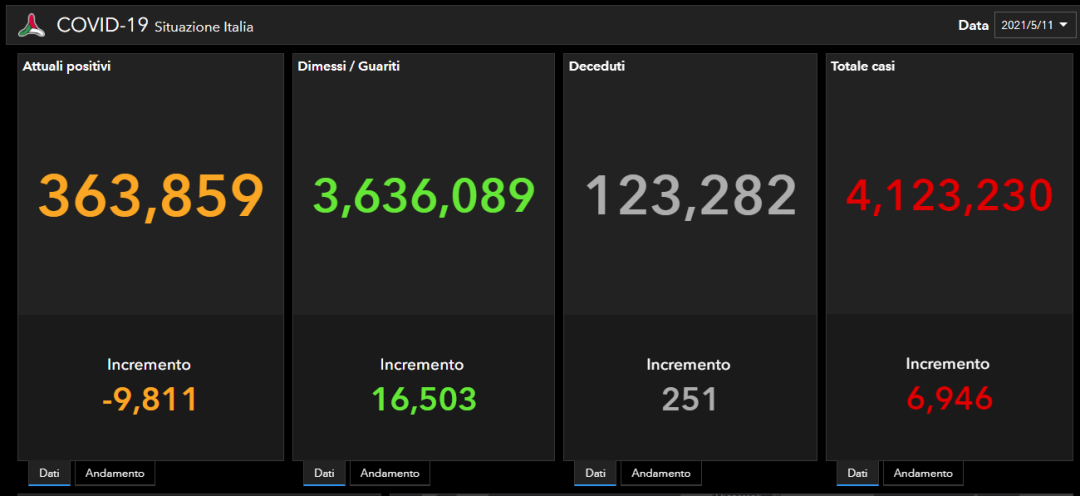Image resolution: width=1080 pixels, height=496 pixels.
Task: Select Dati tab under Dimessi / Guariti
Action: pyautogui.click(x=324, y=473)
